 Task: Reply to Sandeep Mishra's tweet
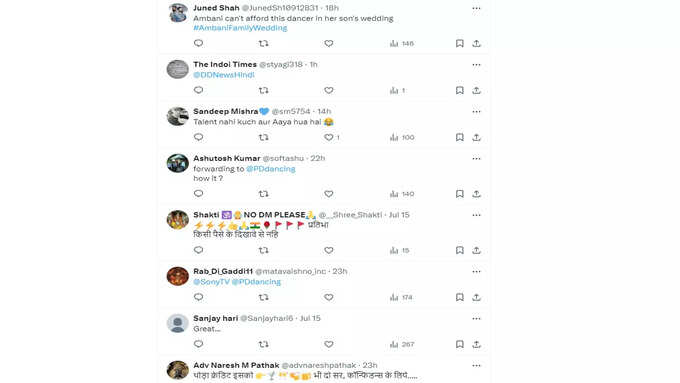[x=199, y=137]
